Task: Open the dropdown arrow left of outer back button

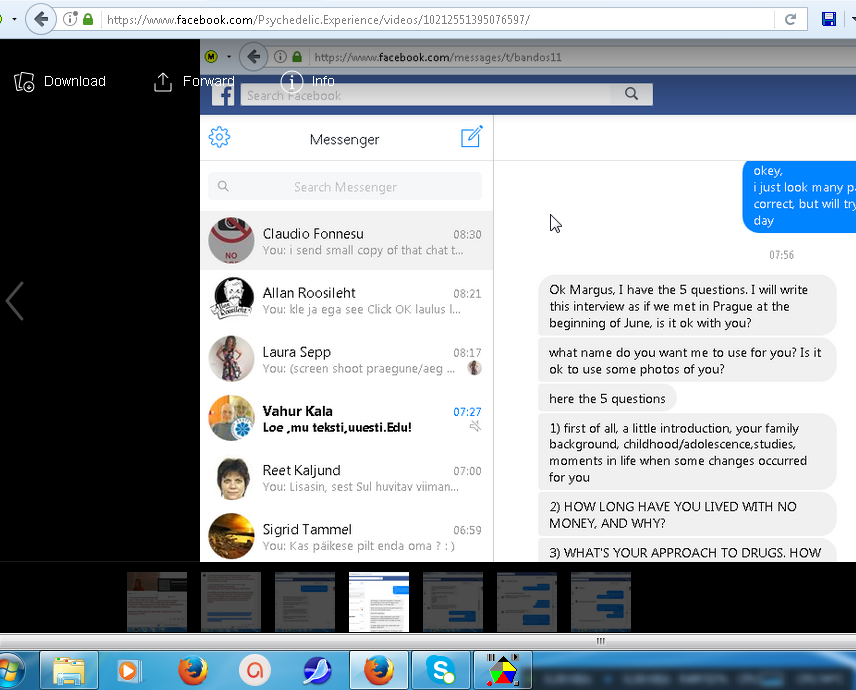Action: (14, 19)
